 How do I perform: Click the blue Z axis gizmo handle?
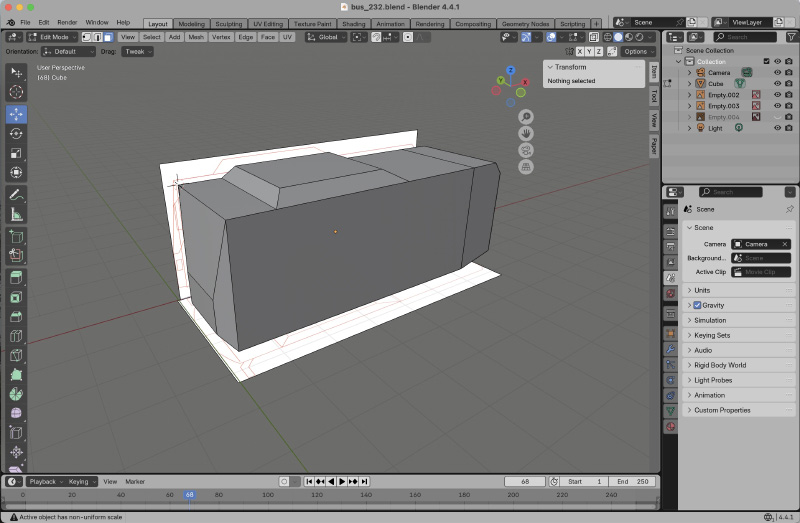(x=510, y=71)
